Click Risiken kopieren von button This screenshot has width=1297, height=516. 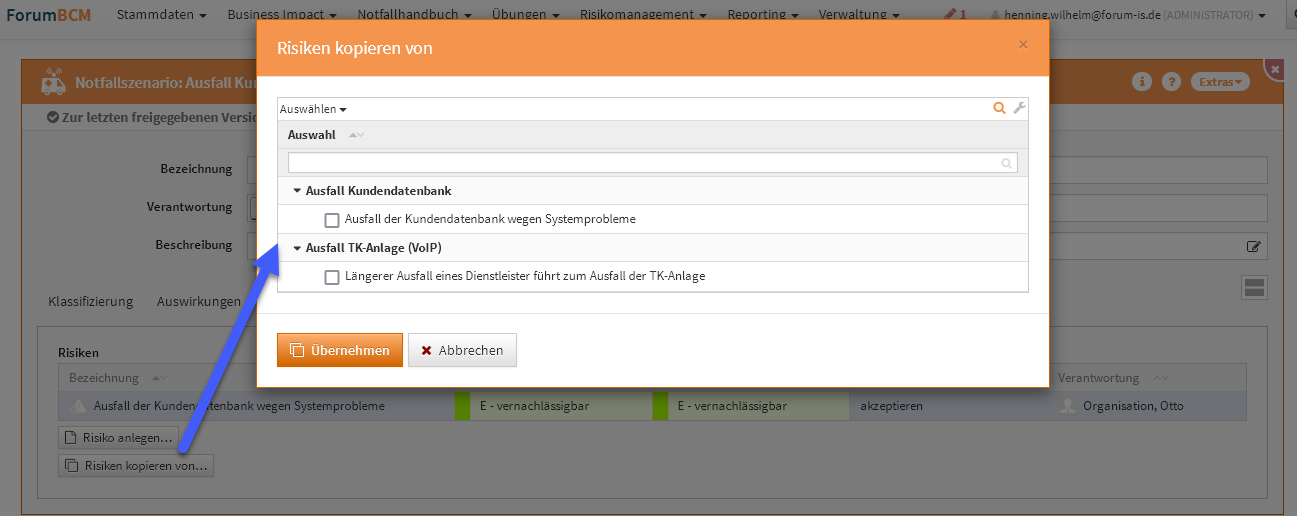click(136, 465)
